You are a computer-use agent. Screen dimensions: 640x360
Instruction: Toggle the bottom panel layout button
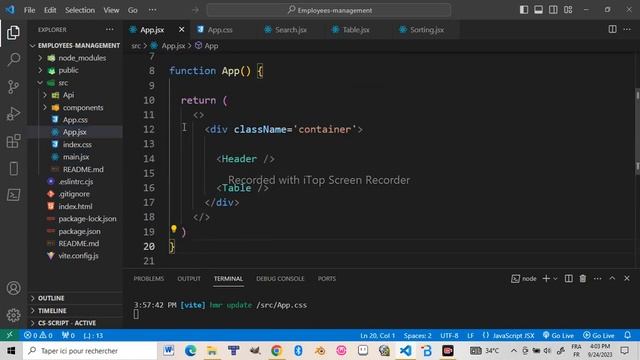click(538, 10)
